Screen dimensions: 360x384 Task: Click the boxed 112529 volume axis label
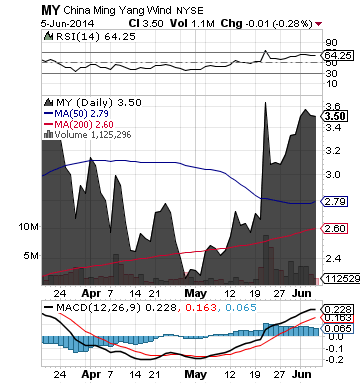pyautogui.click(x=340, y=278)
